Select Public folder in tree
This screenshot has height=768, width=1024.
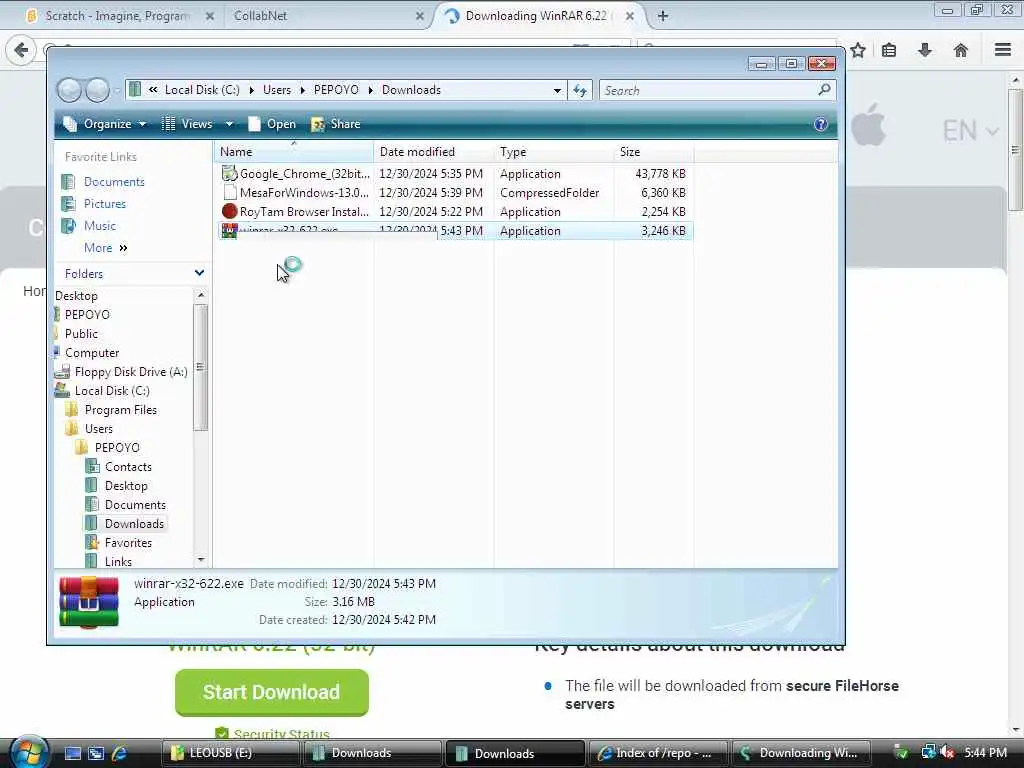(x=81, y=334)
